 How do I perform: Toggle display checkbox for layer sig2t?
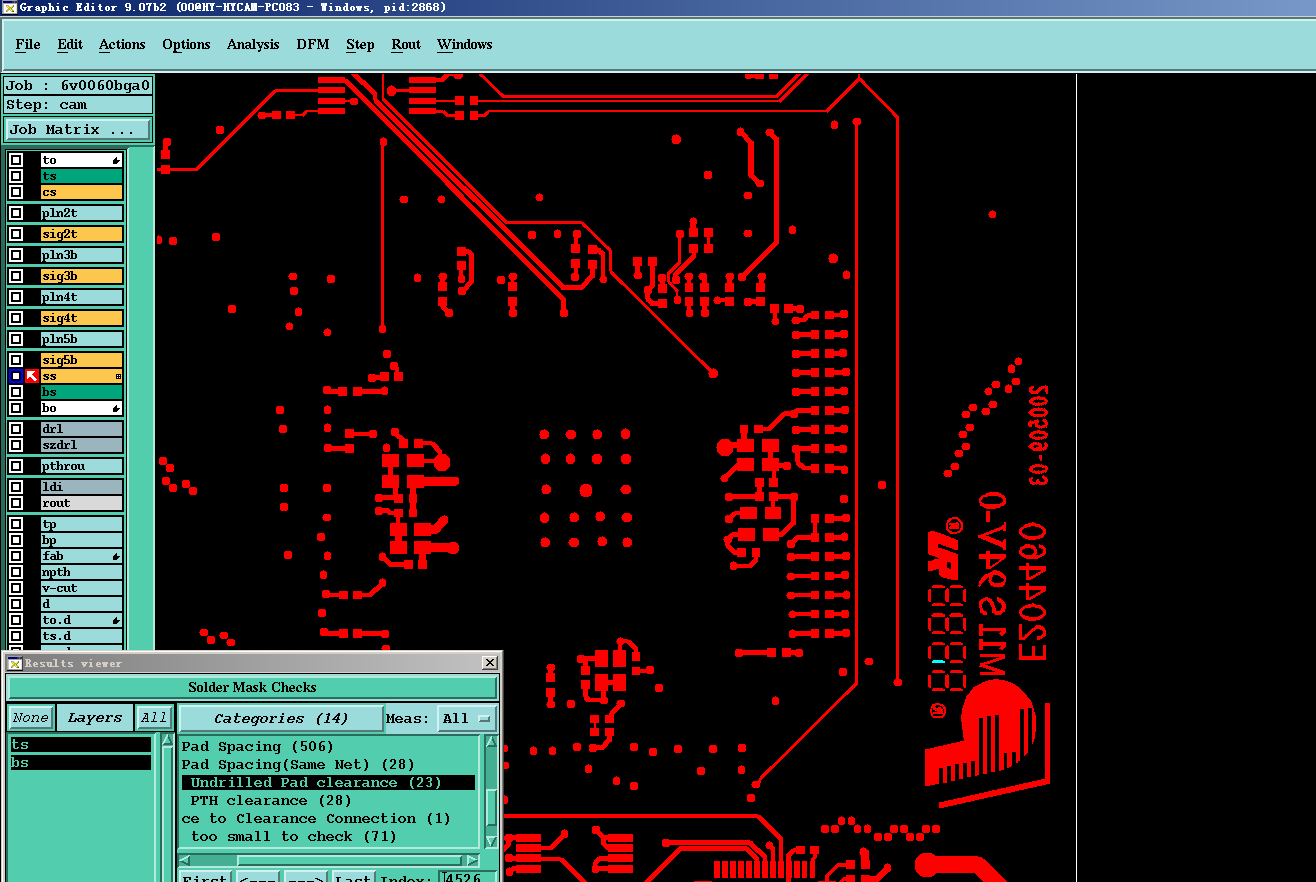tap(16, 234)
